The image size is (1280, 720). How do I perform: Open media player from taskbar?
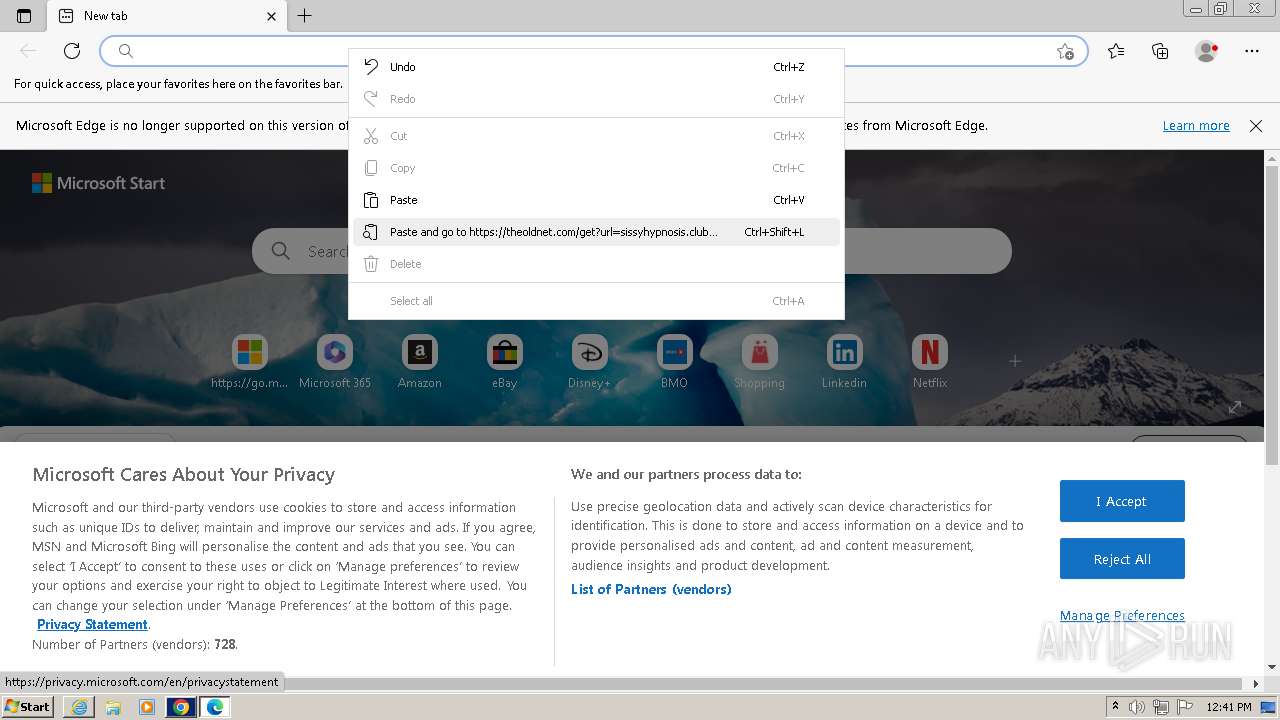click(x=147, y=707)
